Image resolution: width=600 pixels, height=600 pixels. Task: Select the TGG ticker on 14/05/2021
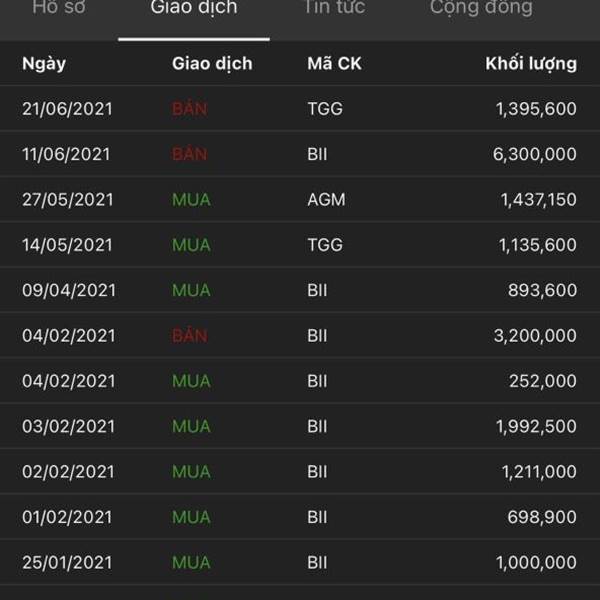coord(325,245)
